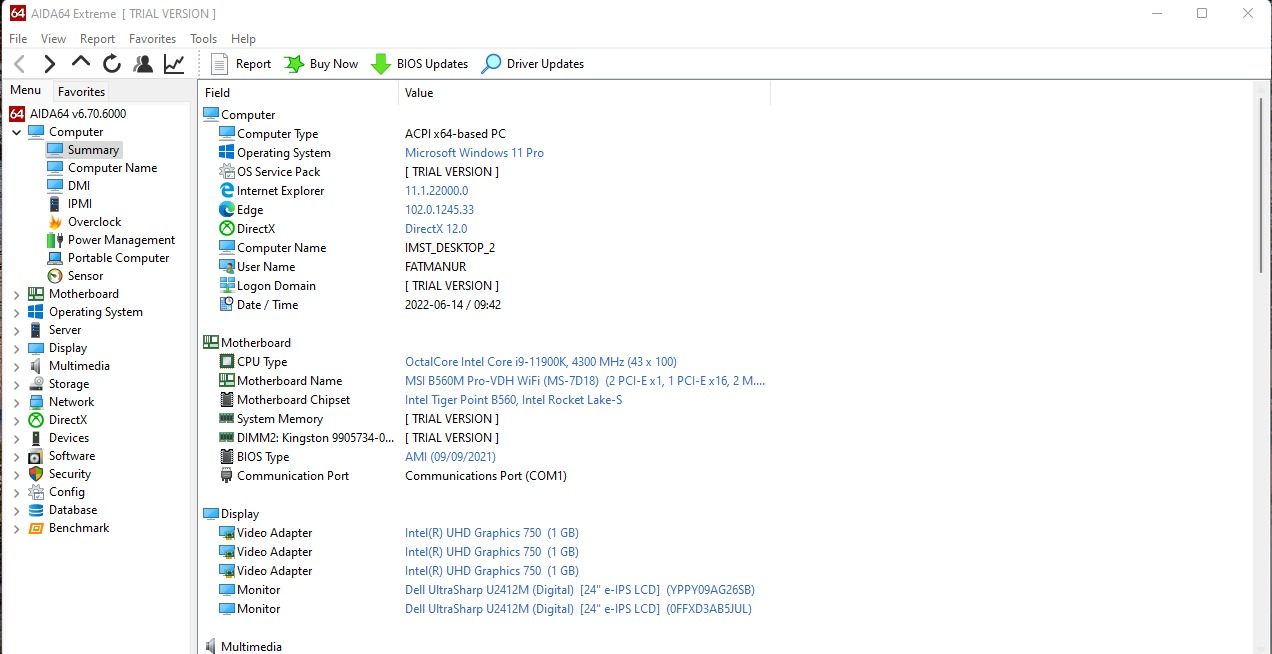Expand the Motherboard tree node
This screenshot has width=1272, height=654.
click(x=16, y=295)
